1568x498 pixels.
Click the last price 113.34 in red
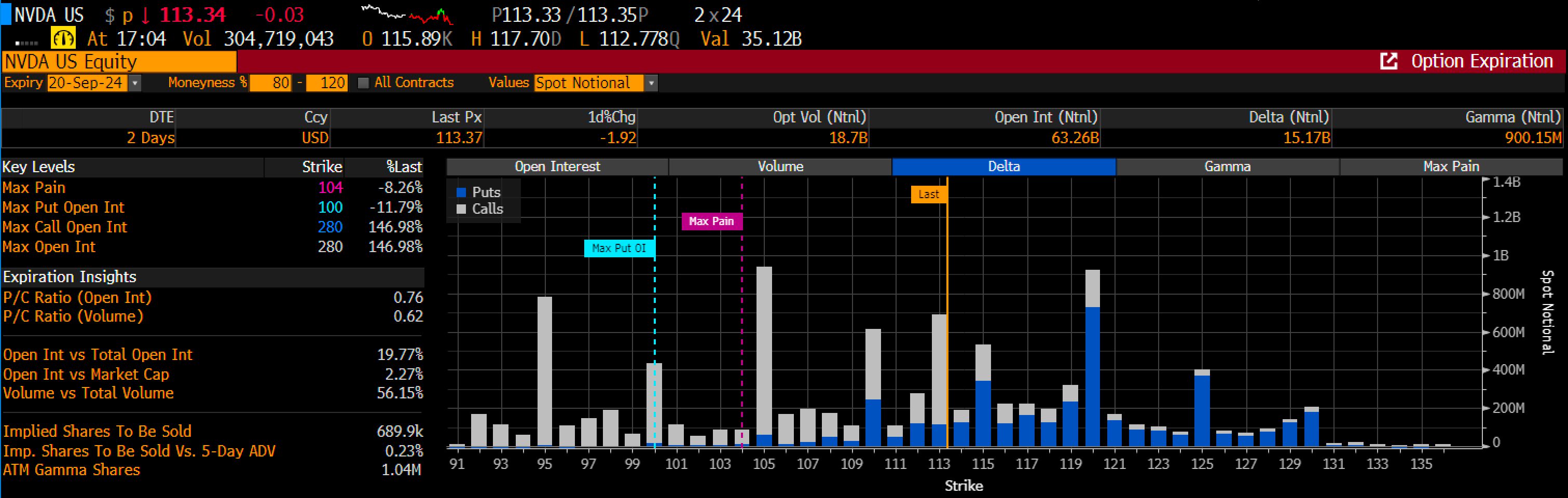pos(192,14)
